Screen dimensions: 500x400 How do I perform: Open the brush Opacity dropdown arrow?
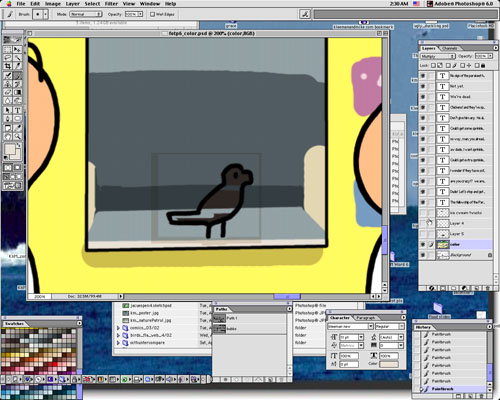(140, 14)
